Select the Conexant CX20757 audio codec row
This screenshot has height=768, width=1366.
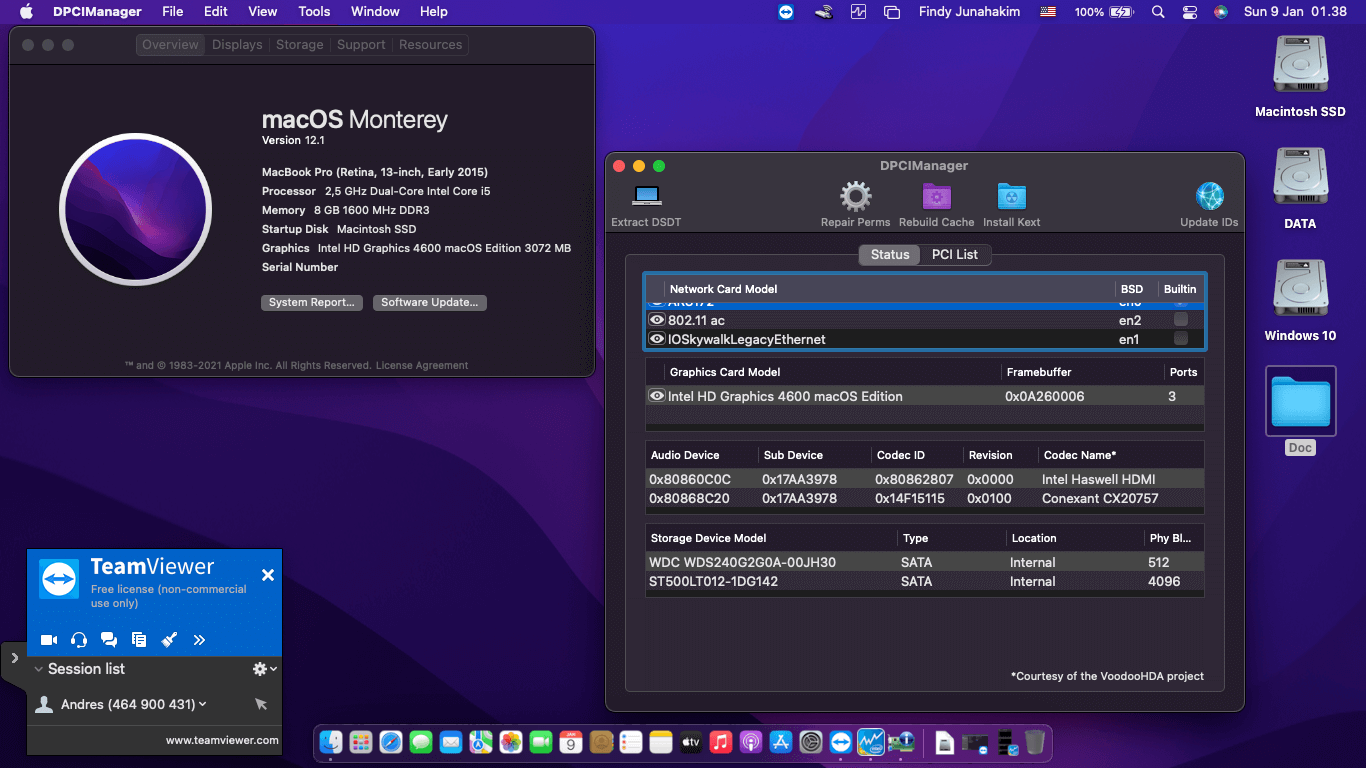925,498
